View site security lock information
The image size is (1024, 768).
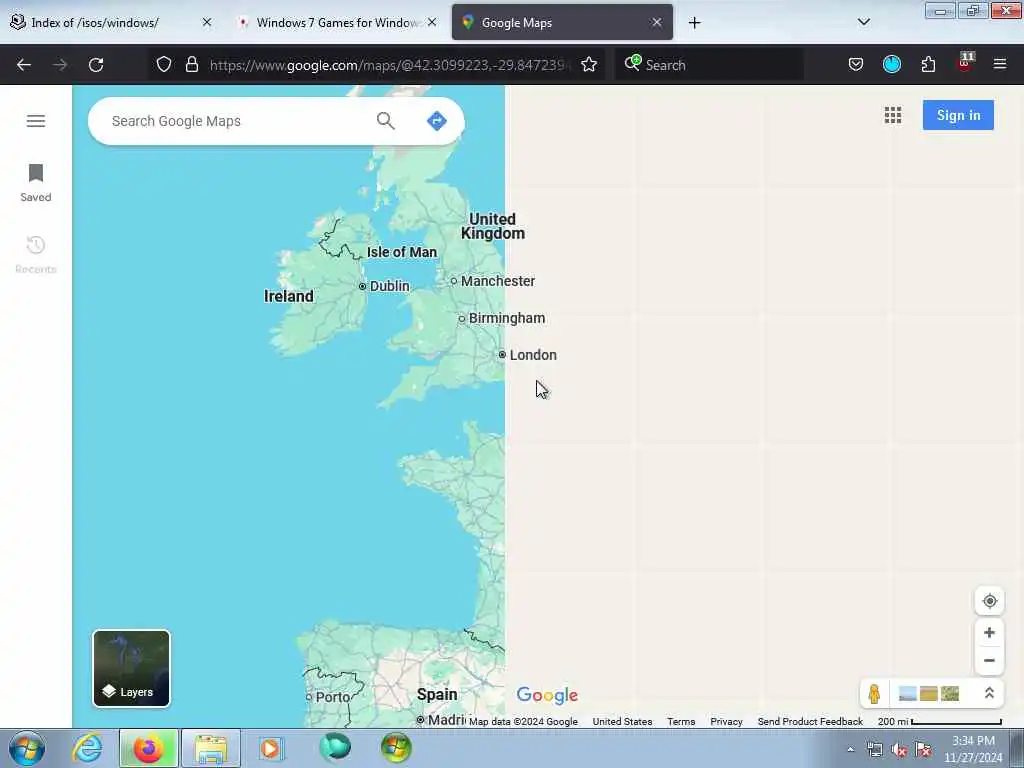[191, 65]
